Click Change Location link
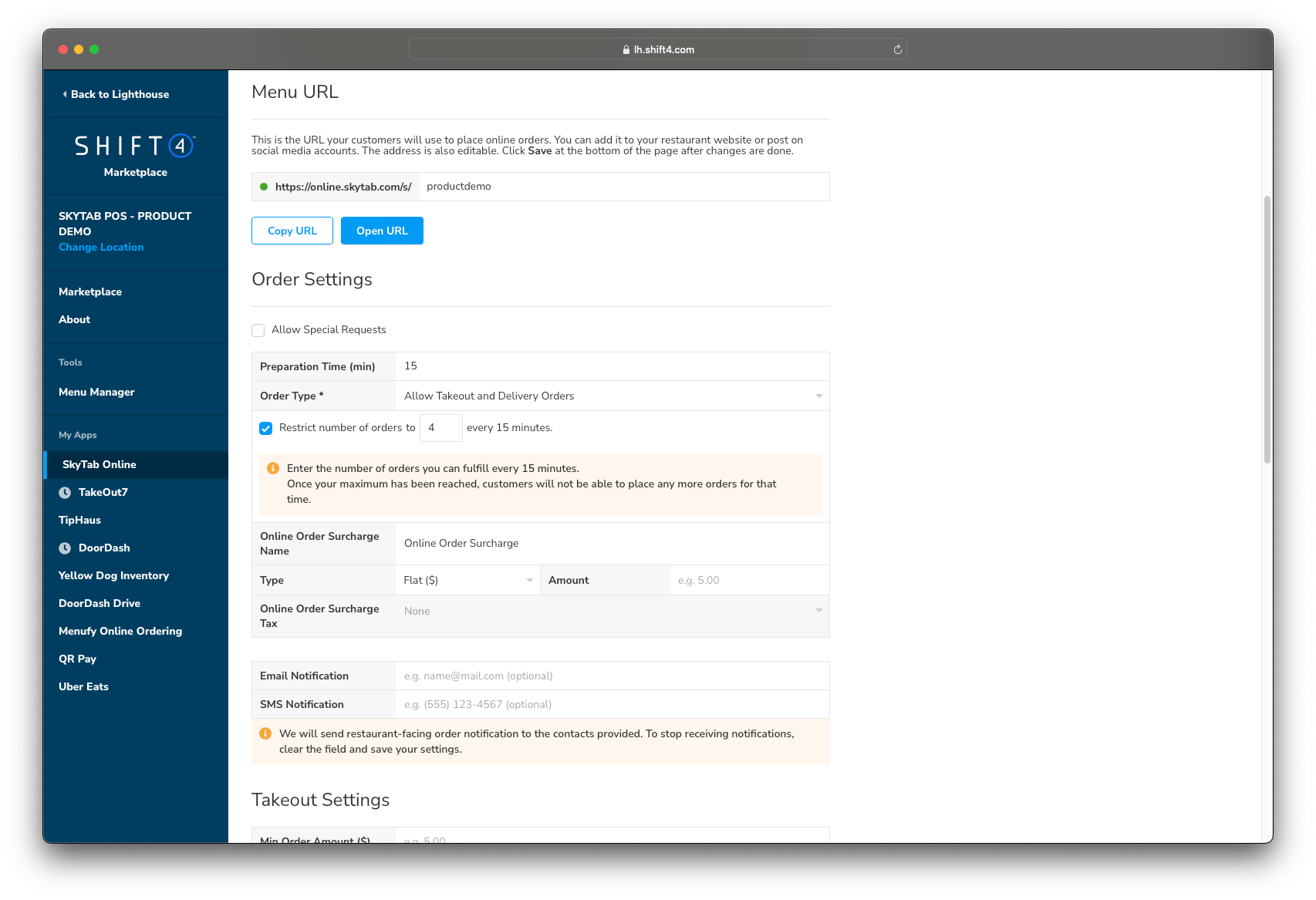This screenshot has width=1316, height=900. tap(101, 247)
